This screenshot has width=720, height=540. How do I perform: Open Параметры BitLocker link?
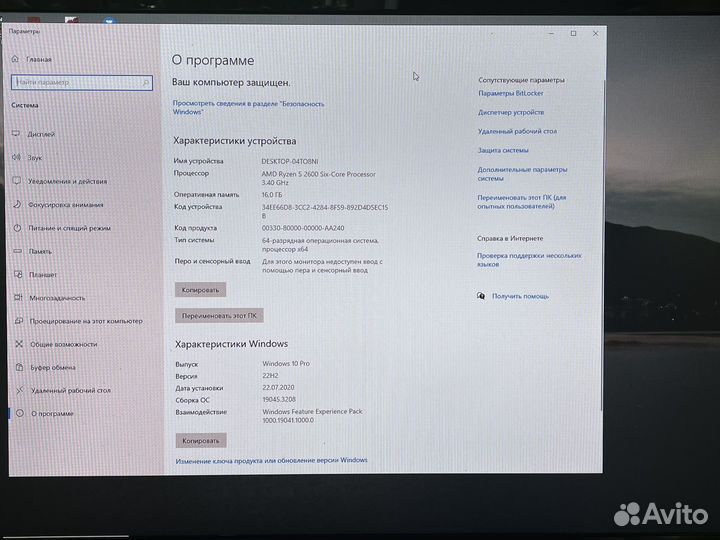pos(511,93)
